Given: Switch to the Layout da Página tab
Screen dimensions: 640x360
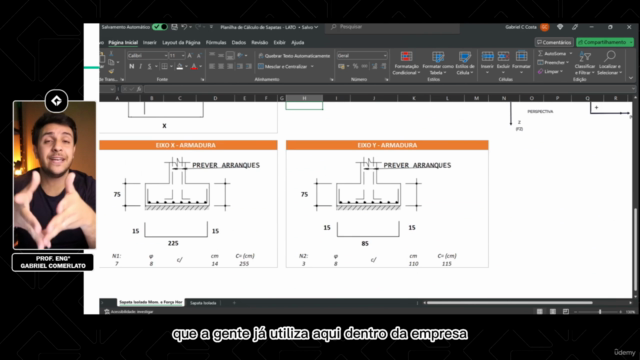Looking at the screenshot, I should tap(181, 42).
